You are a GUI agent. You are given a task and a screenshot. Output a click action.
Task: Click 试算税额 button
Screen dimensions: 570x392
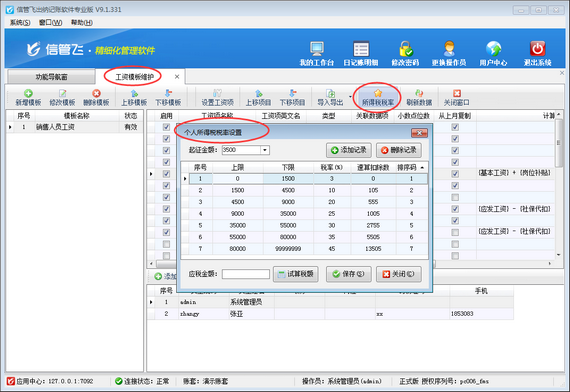coord(296,274)
